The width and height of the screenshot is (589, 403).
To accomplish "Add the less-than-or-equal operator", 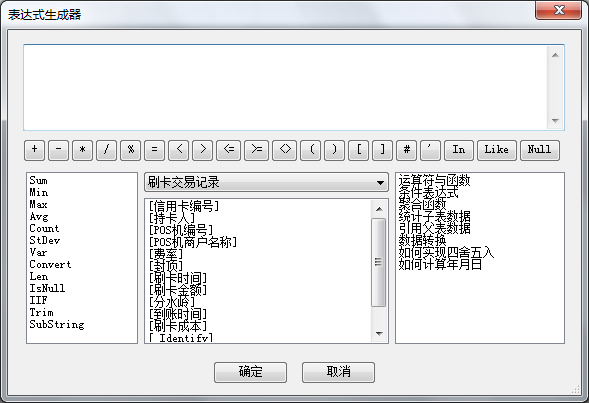I will (229, 150).
